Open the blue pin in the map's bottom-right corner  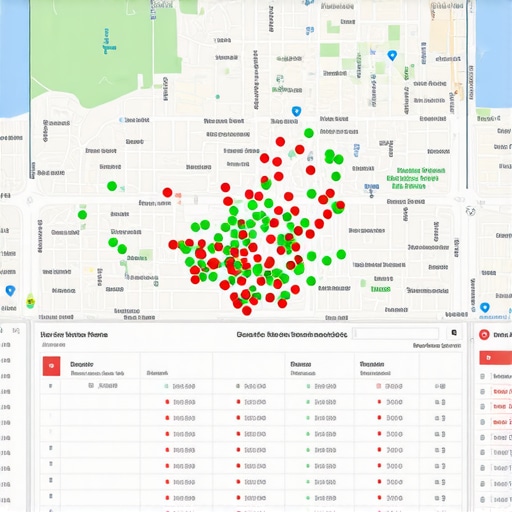485,307
